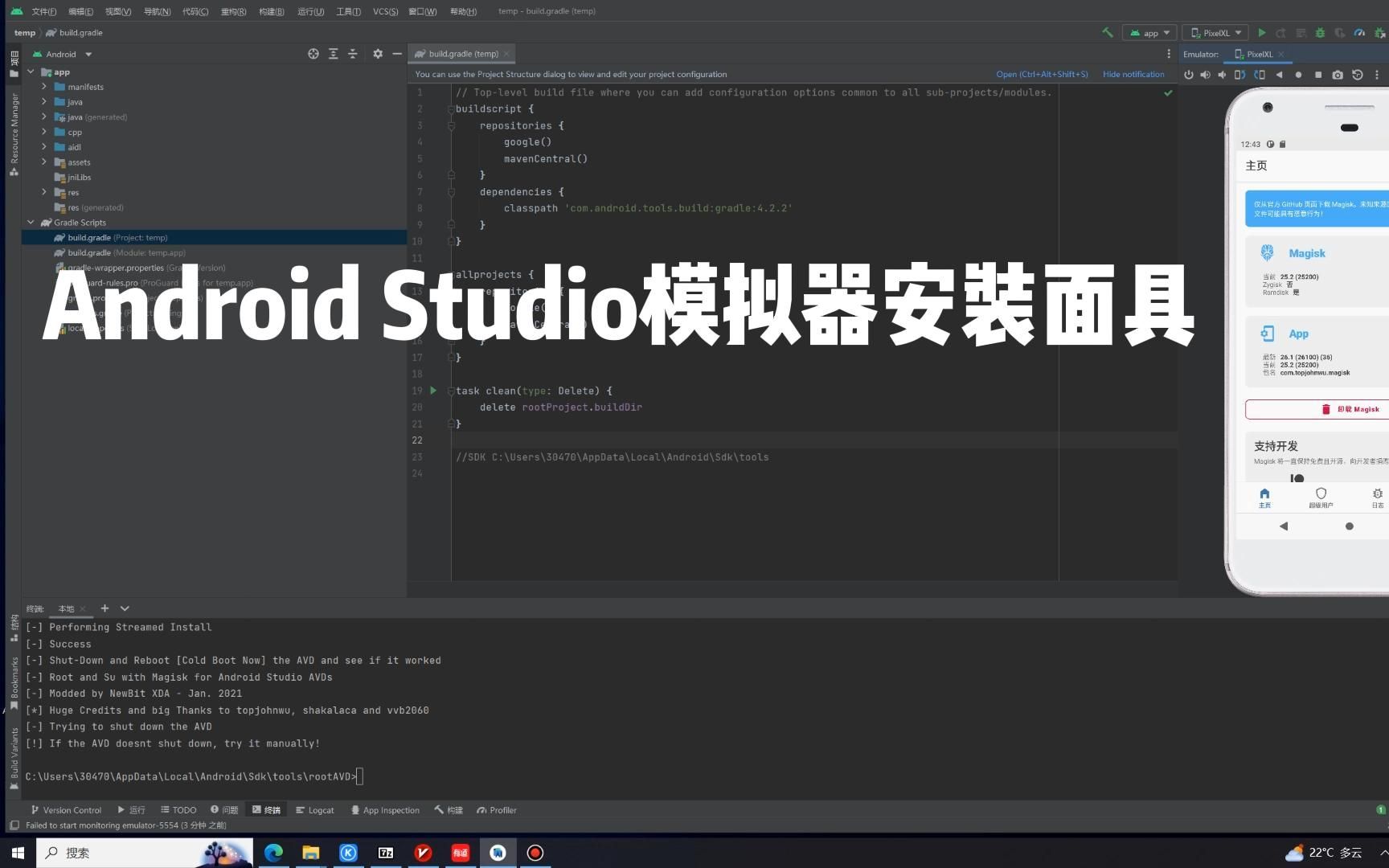This screenshot has width=1389, height=868.
Task: Click Hide notification link
Action: [1133, 74]
